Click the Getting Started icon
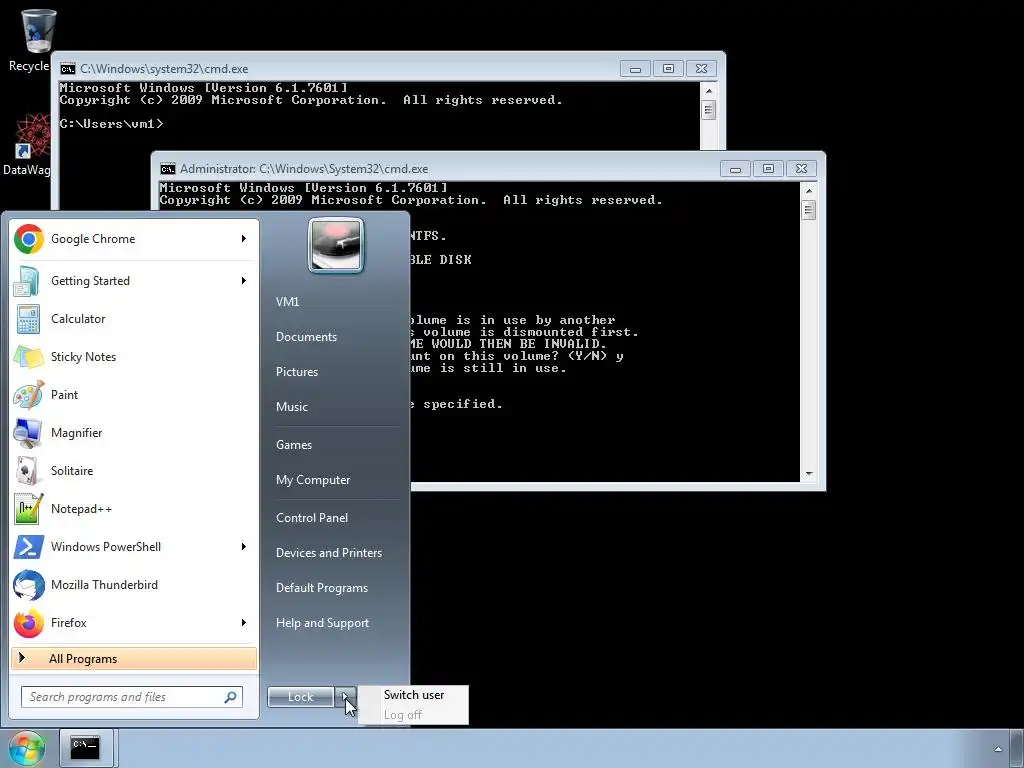The width and height of the screenshot is (1024, 768). [27, 281]
